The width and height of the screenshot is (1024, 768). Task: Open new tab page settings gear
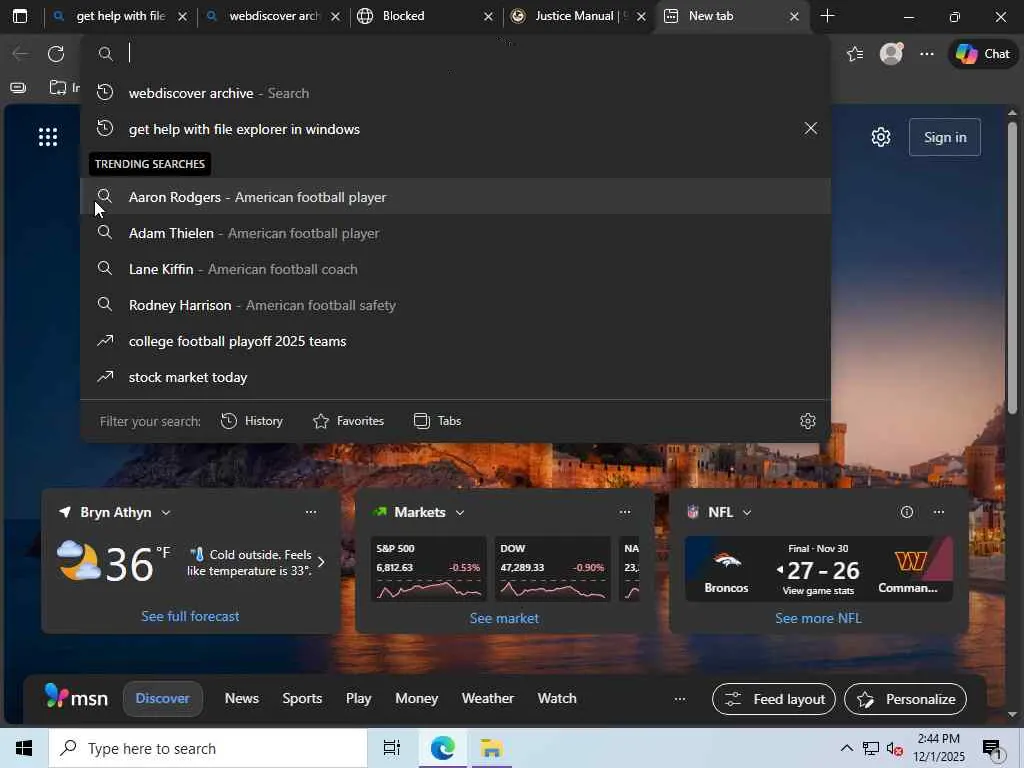pos(880,137)
